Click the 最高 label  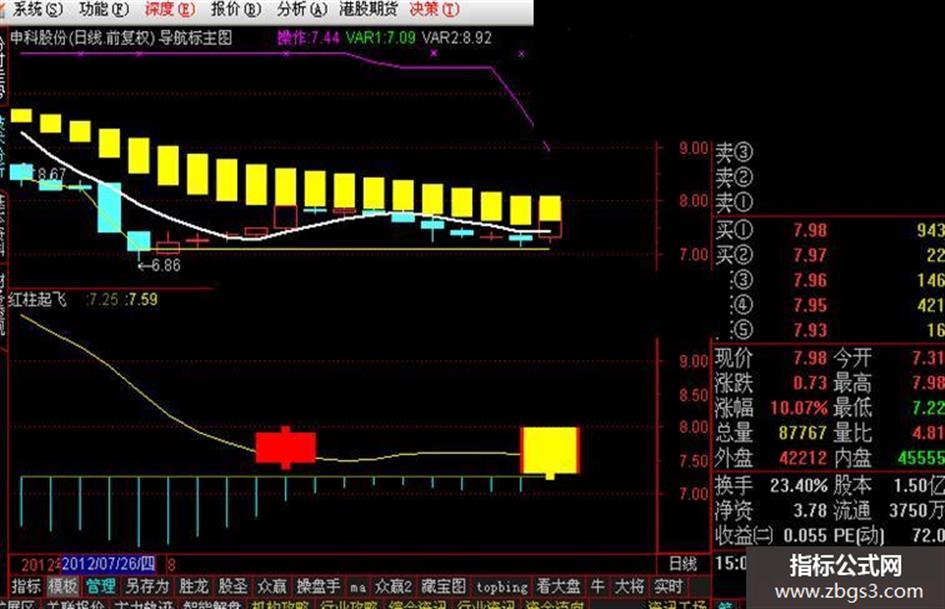click(853, 383)
